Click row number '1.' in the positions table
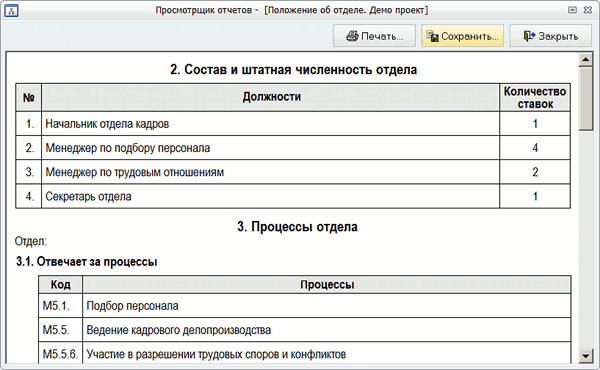The width and height of the screenshot is (600, 370). point(29,124)
